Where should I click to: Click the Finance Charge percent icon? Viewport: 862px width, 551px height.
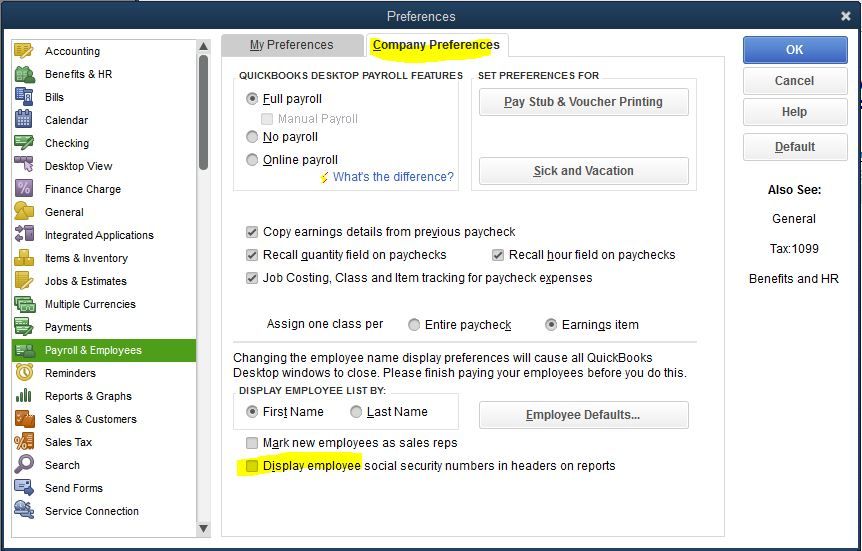24,188
